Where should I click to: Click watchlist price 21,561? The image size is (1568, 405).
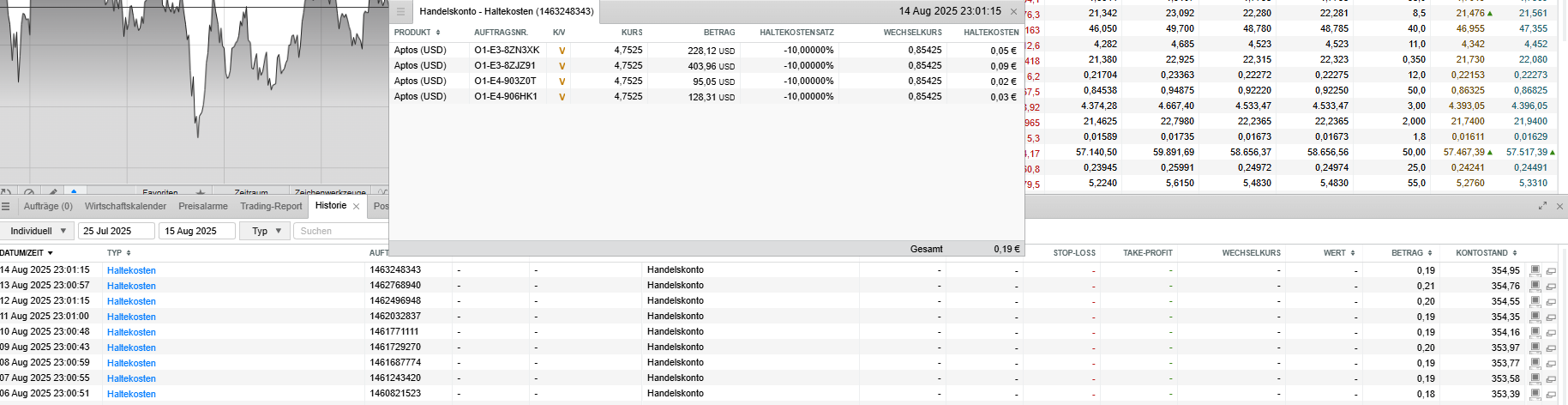point(1533,13)
